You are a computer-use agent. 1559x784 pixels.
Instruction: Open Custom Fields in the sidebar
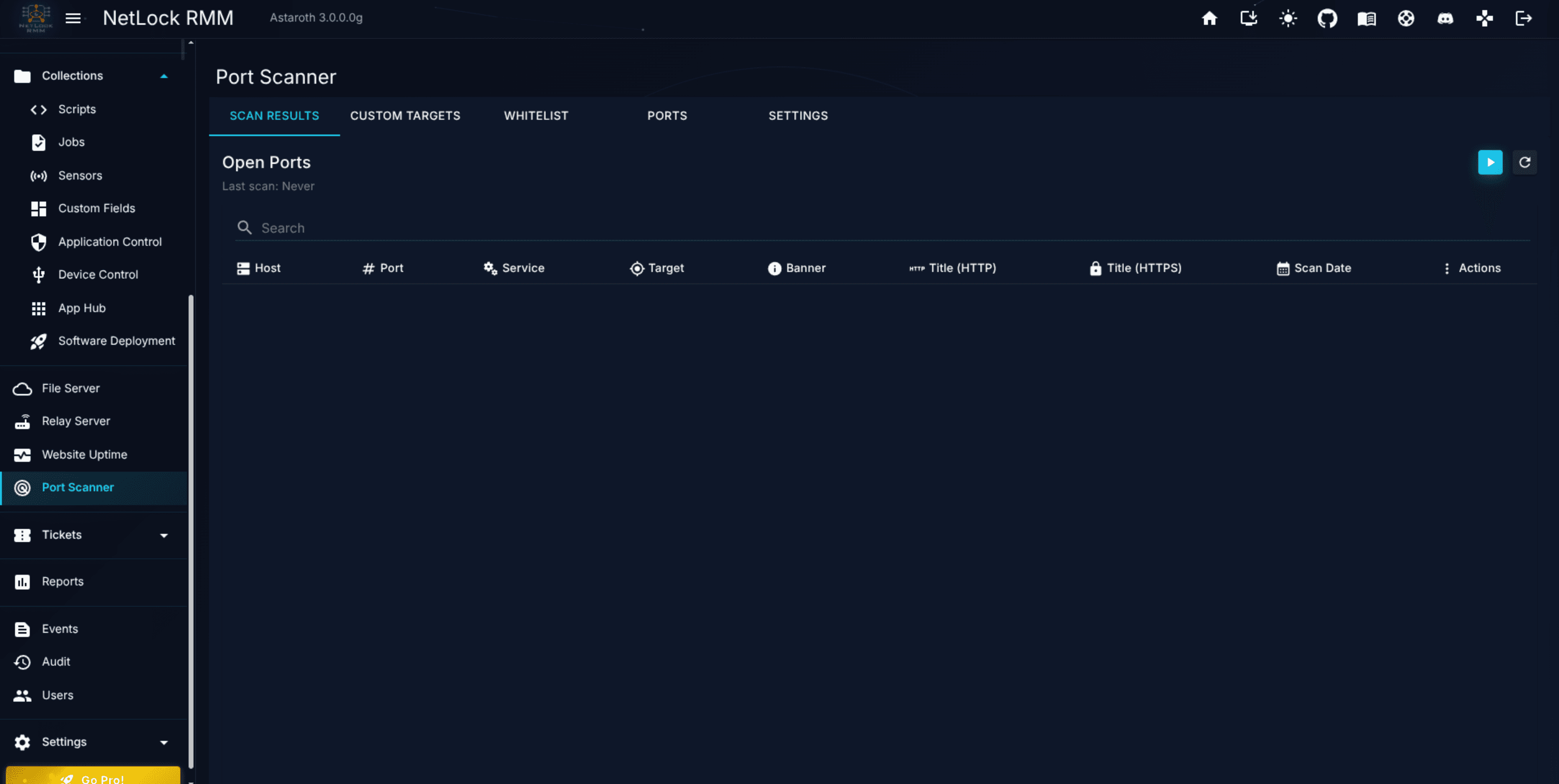coord(94,208)
